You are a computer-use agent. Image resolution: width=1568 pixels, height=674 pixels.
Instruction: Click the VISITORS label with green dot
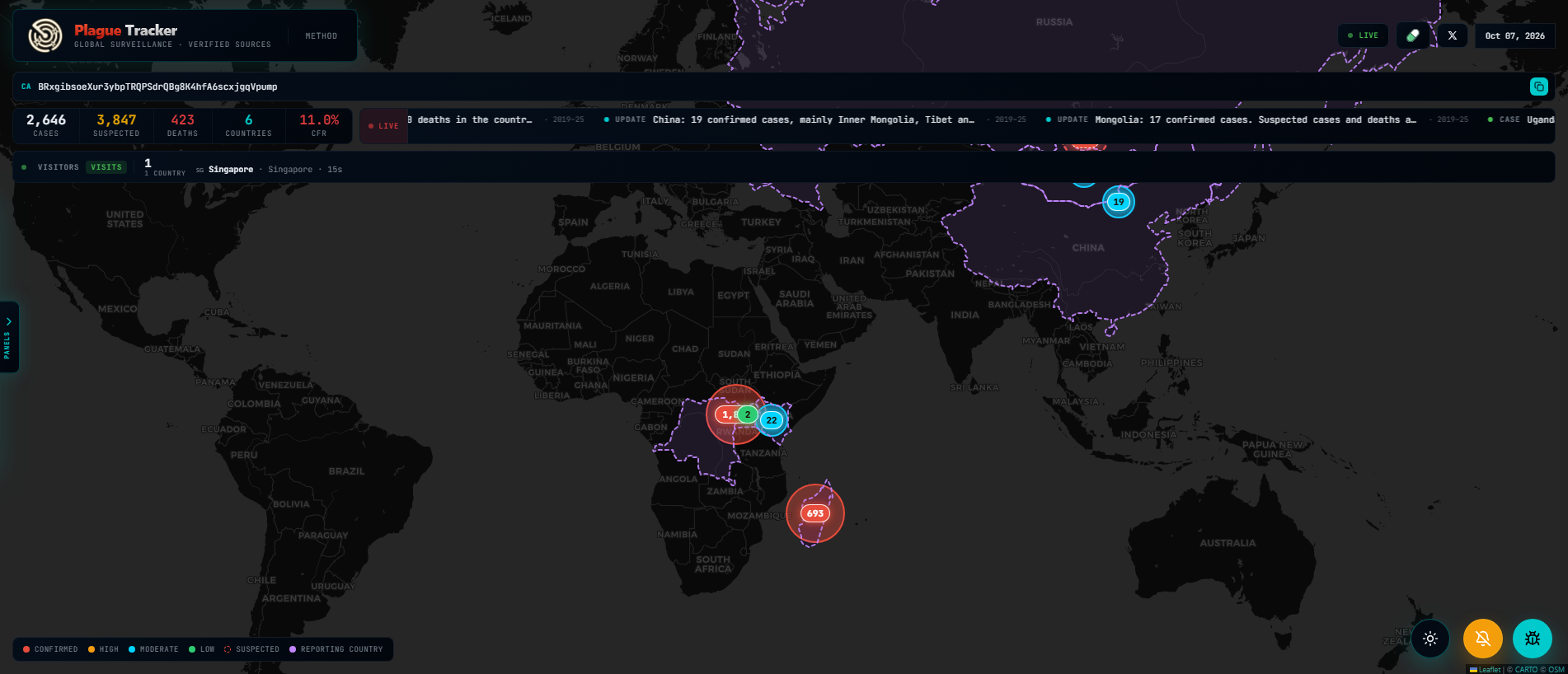(x=50, y=167)
